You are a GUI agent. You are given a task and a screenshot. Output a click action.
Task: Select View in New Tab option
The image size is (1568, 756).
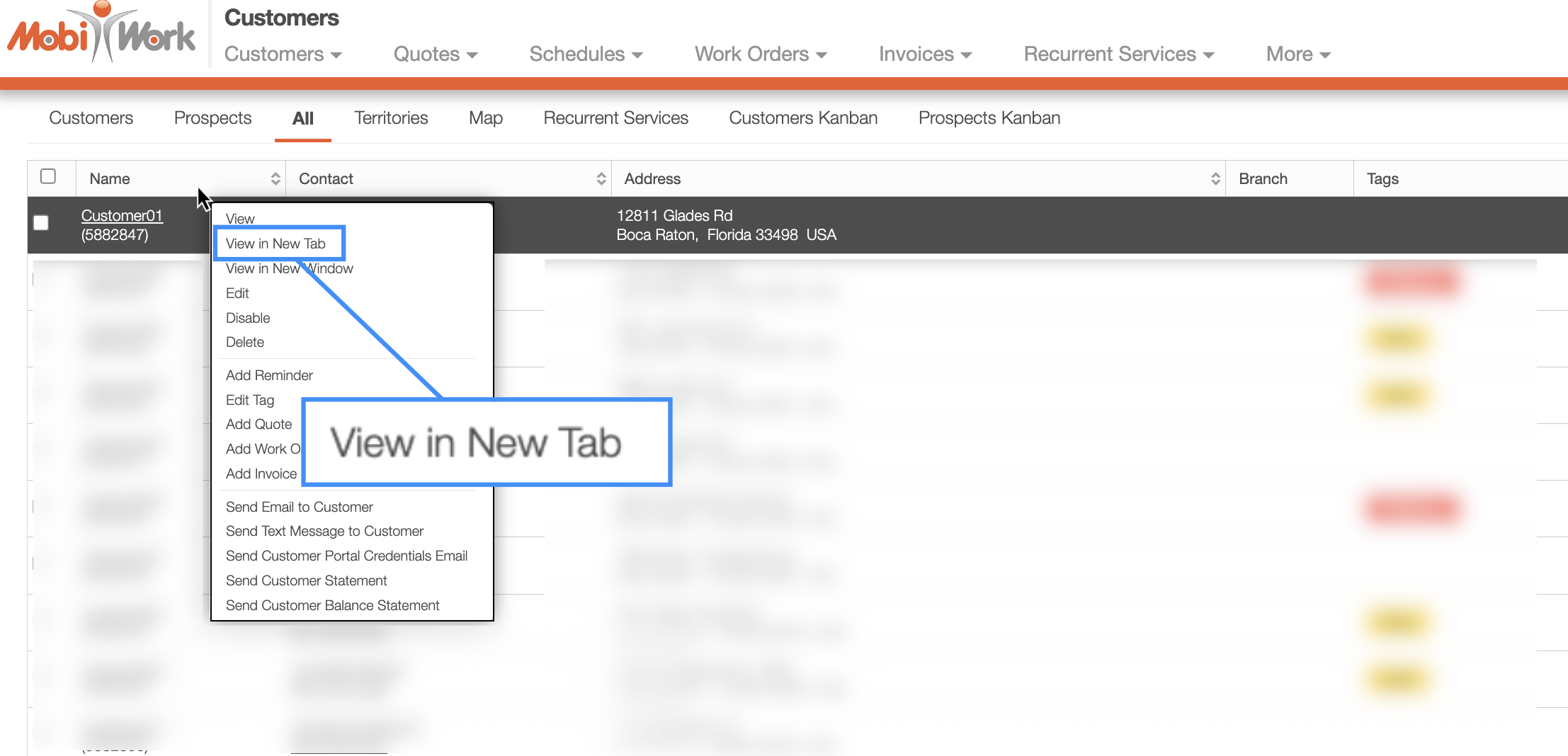[275, 244]
